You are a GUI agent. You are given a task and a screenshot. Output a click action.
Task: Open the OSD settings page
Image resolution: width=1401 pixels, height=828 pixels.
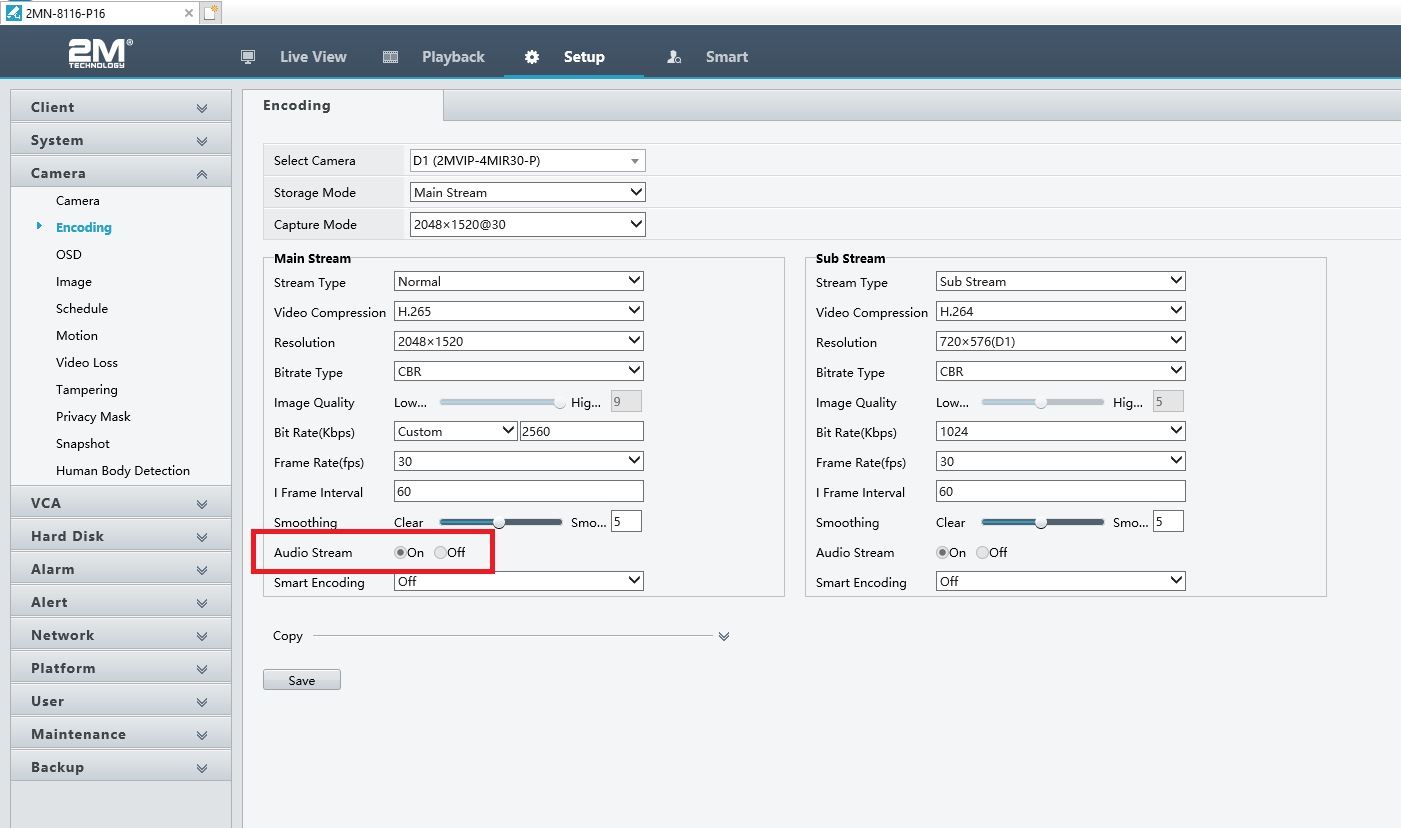pos(69,255)
